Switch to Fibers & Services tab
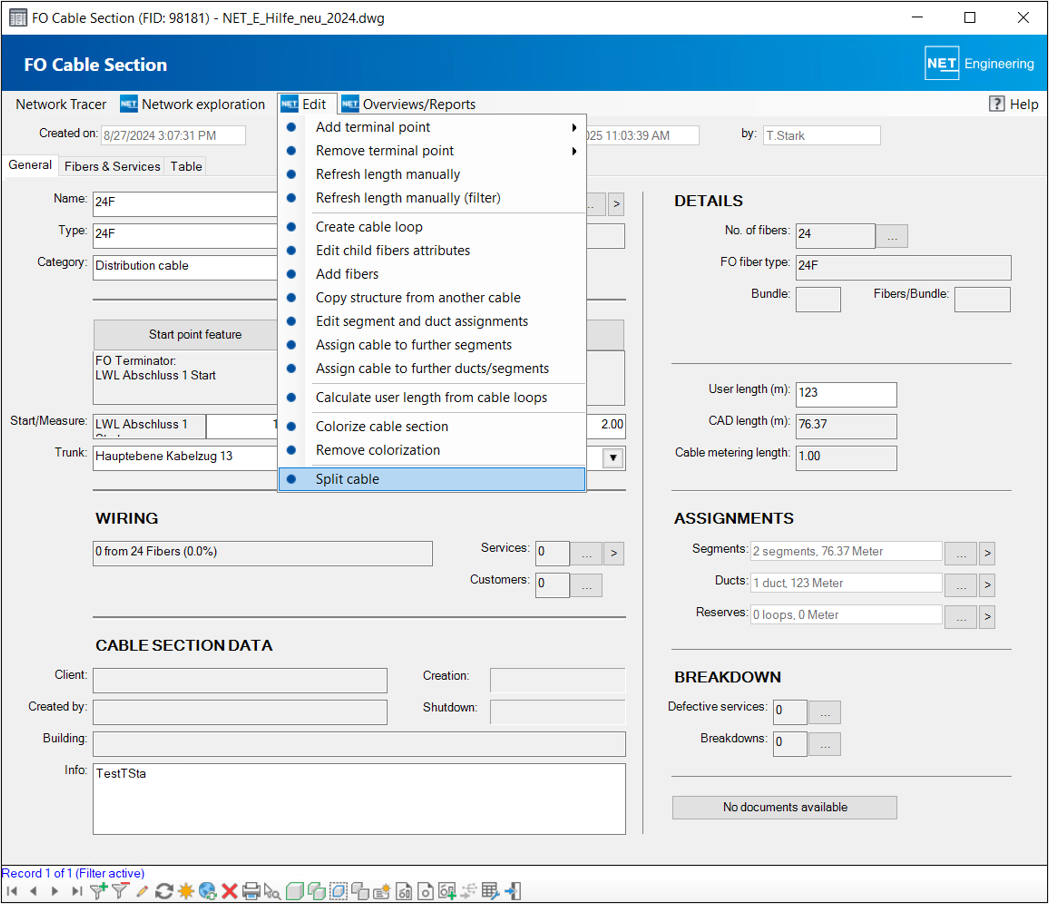The height and width of the screenshot is (904, 1049). 112,166
